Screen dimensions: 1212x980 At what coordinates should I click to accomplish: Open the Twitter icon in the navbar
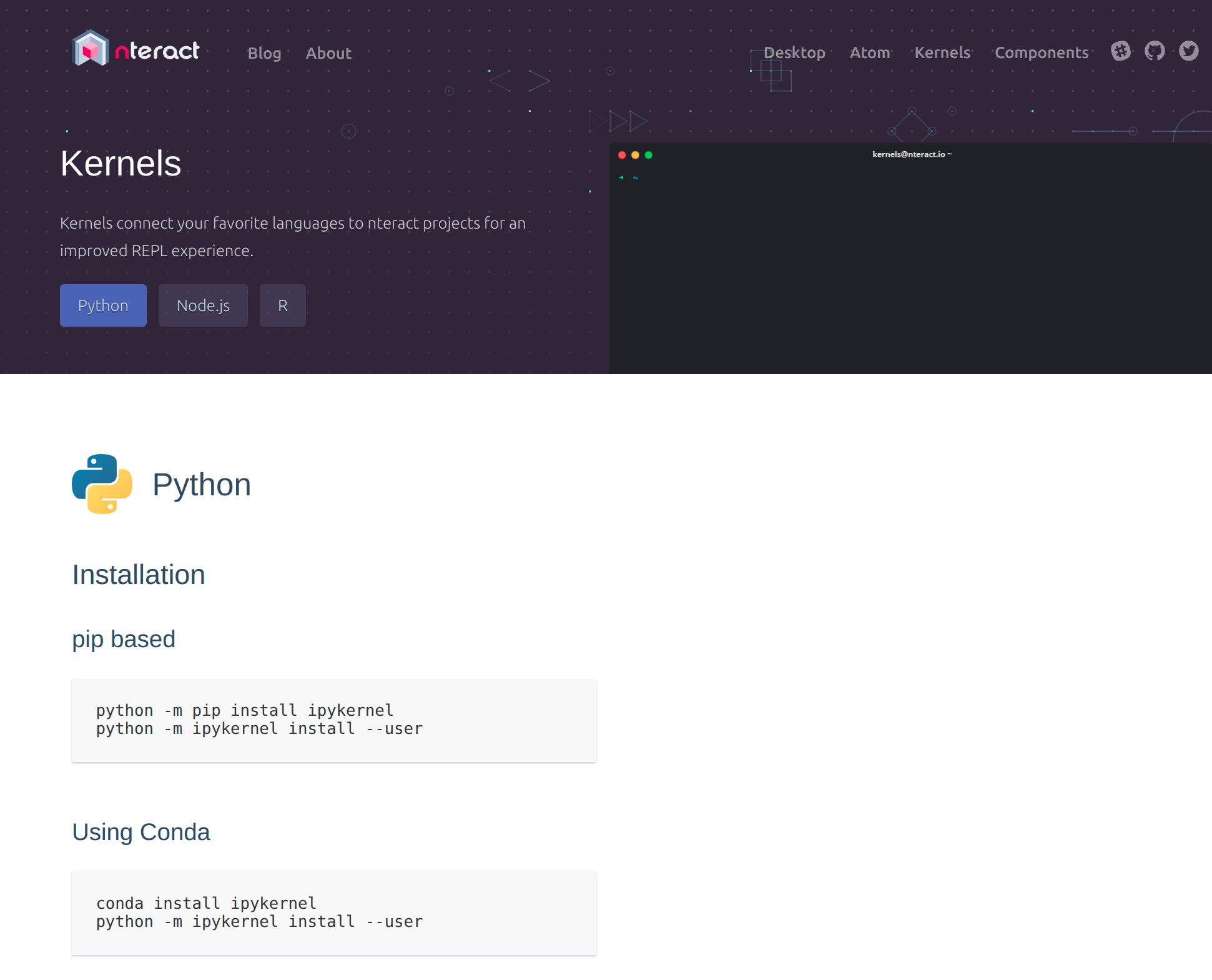tap(1188, 52)
